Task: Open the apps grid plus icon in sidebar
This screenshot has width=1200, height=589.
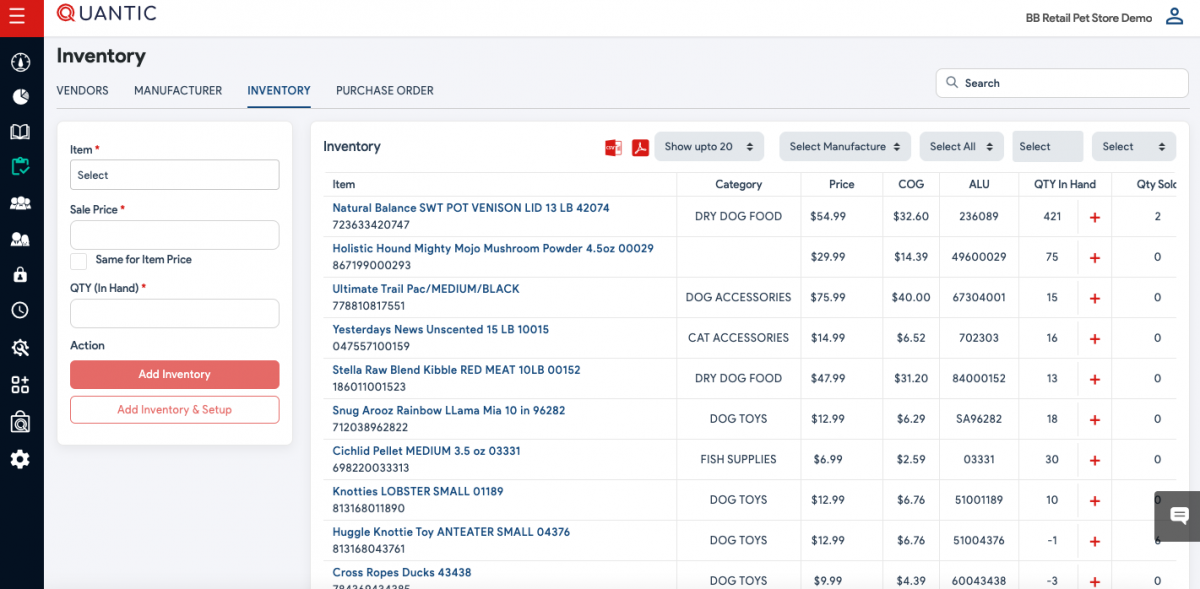Action: 20,385
